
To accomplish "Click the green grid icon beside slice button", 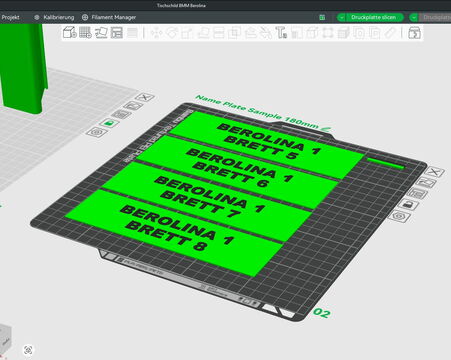I will tap(322, 17).
